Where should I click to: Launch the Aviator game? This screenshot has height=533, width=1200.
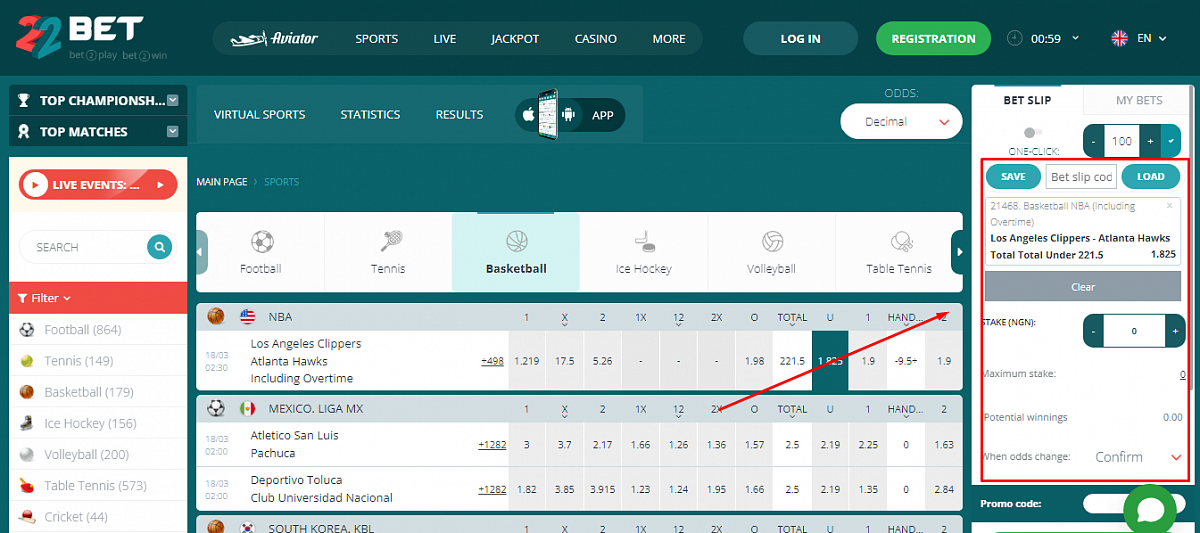[x=274, y=39]
